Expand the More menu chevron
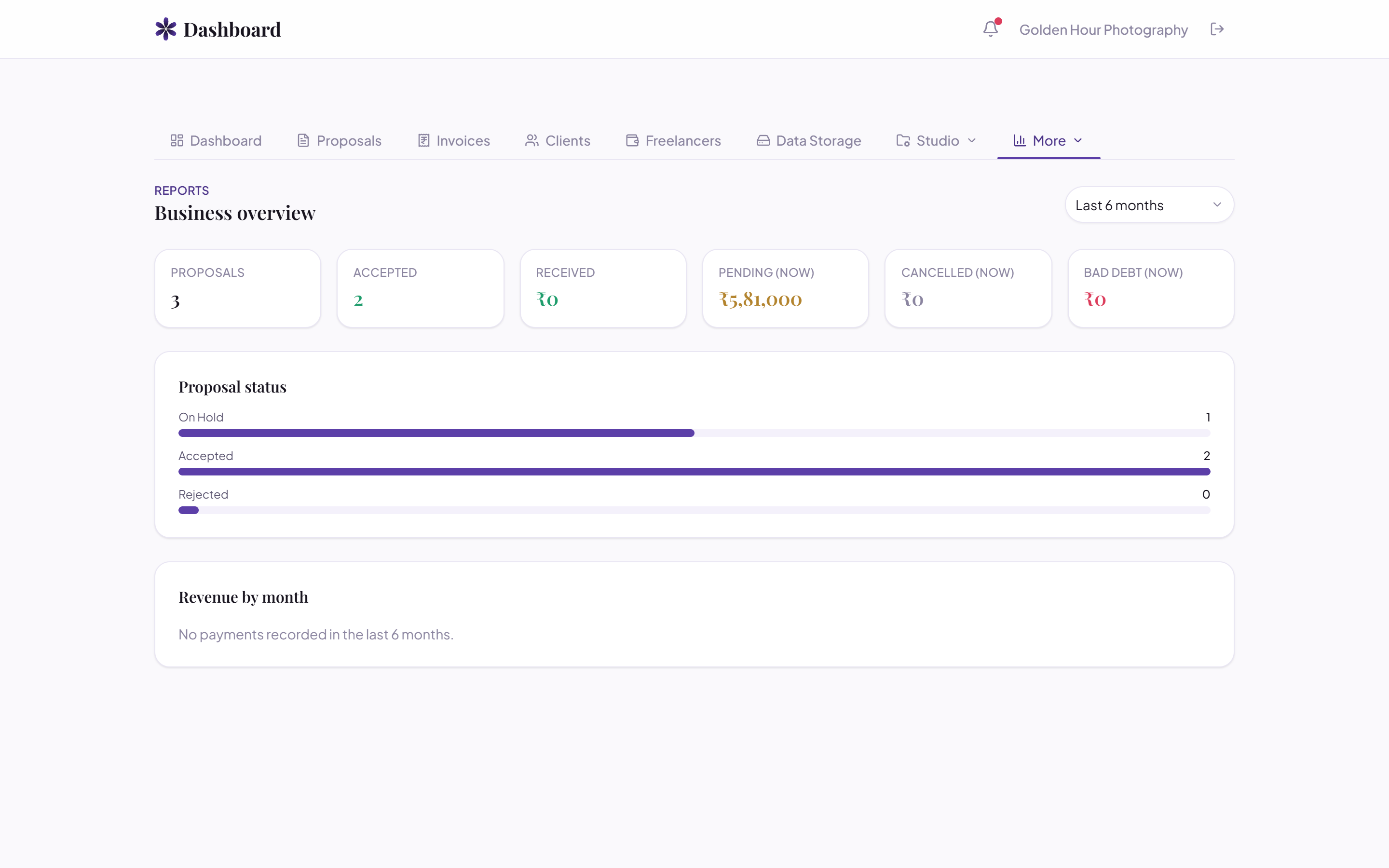This screenshot has width=1389, height=868. click(1078, 141)
